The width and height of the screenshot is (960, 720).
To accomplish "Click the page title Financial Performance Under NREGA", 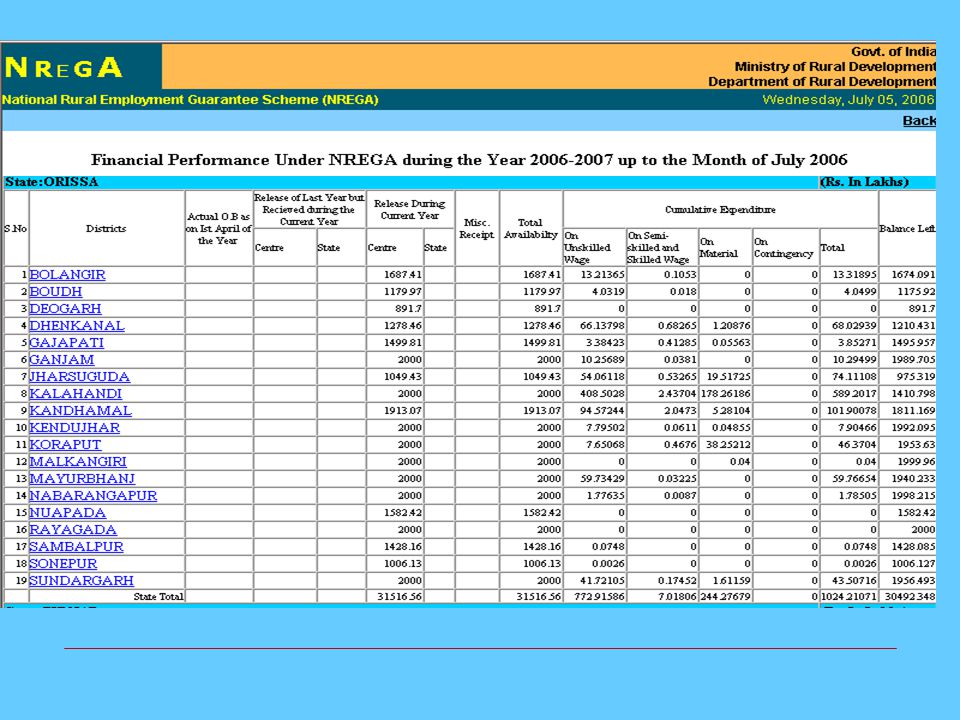I will pos(469,160).
